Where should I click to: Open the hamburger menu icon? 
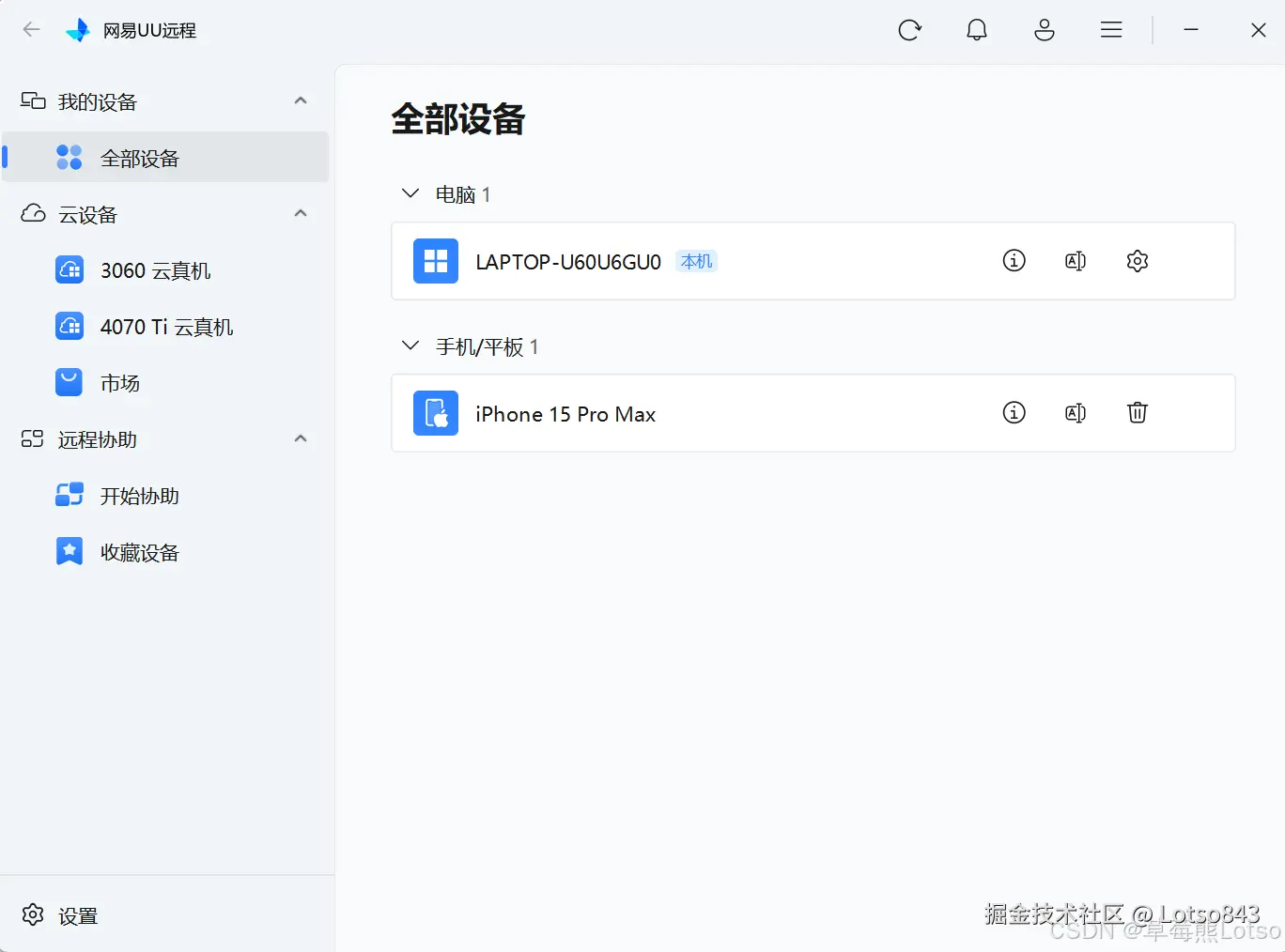coord(1111,30)
